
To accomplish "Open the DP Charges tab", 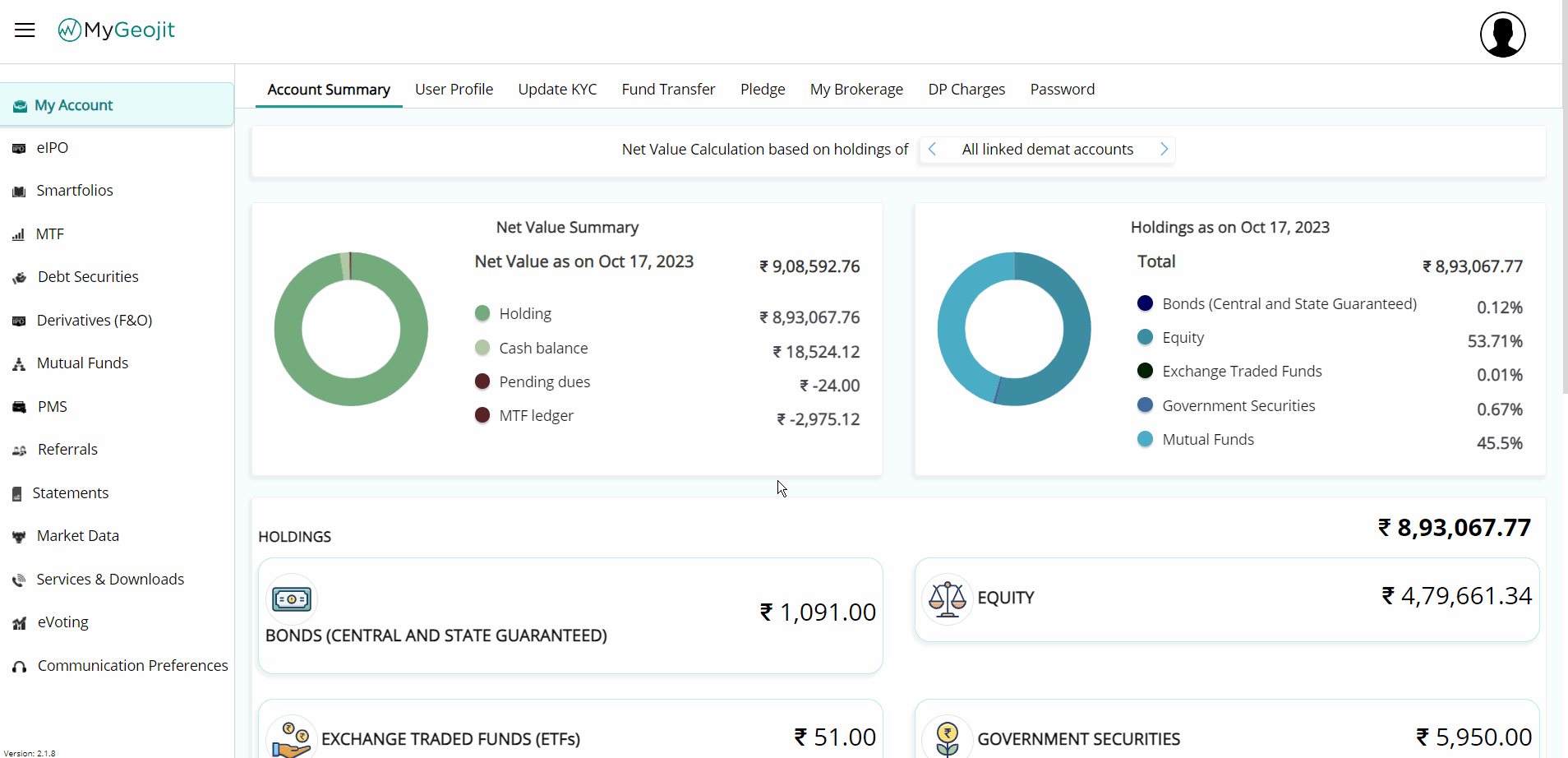I will pos(966,90).
